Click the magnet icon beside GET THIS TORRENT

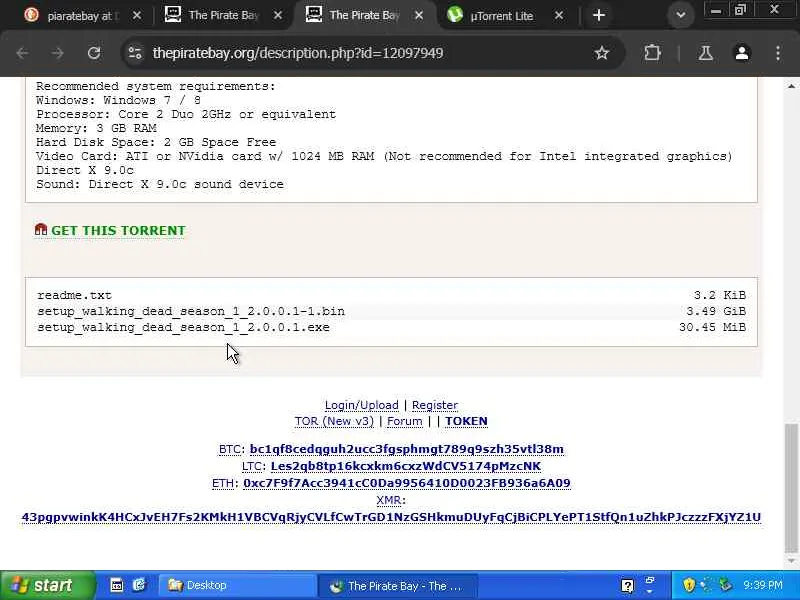41,230
